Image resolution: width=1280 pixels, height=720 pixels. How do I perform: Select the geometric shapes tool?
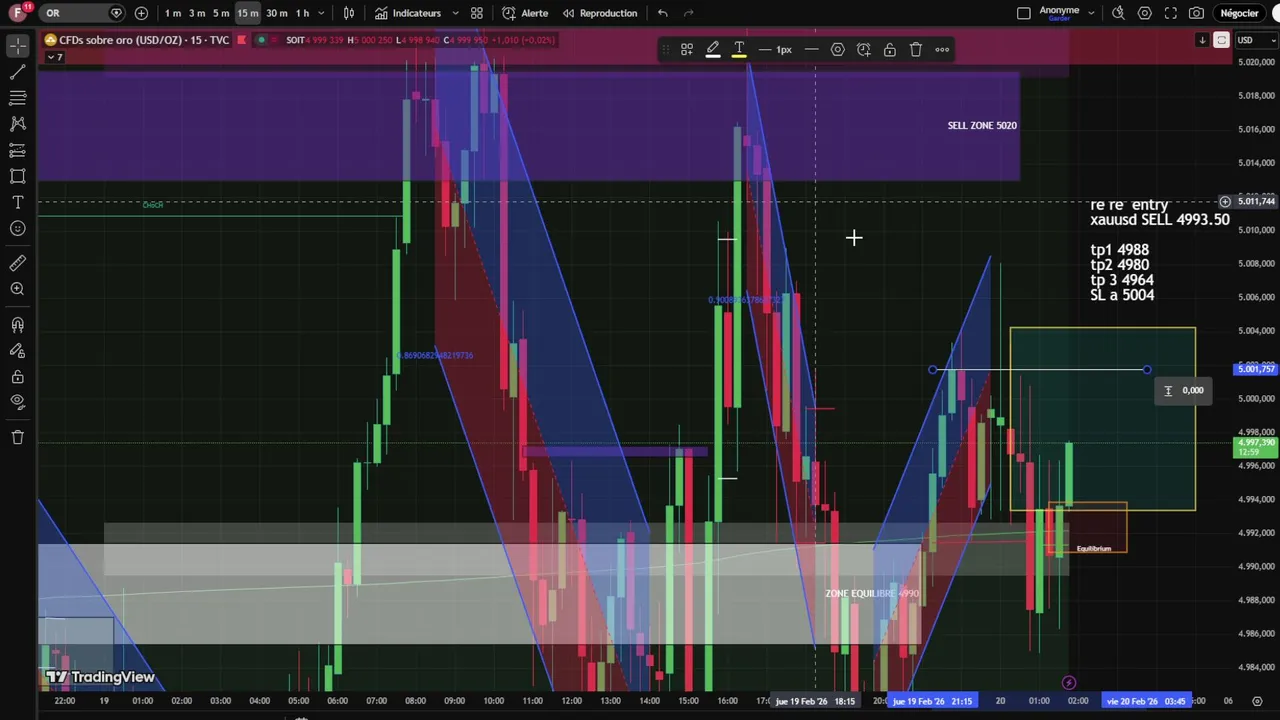click(17, 176)
